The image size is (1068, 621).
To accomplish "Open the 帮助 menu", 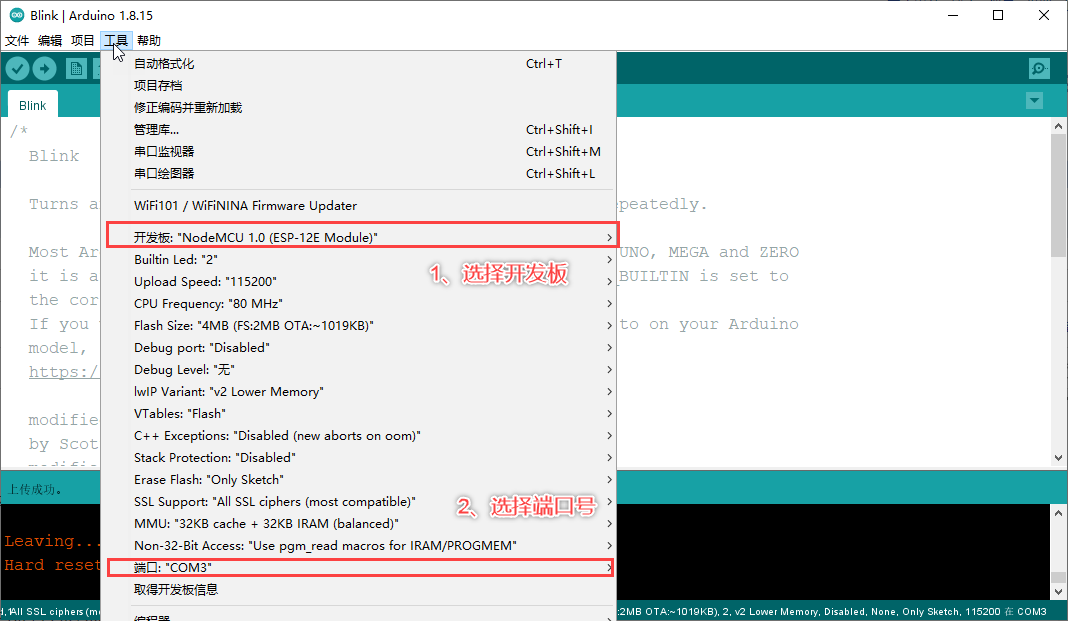I will [x=148, y=40].
